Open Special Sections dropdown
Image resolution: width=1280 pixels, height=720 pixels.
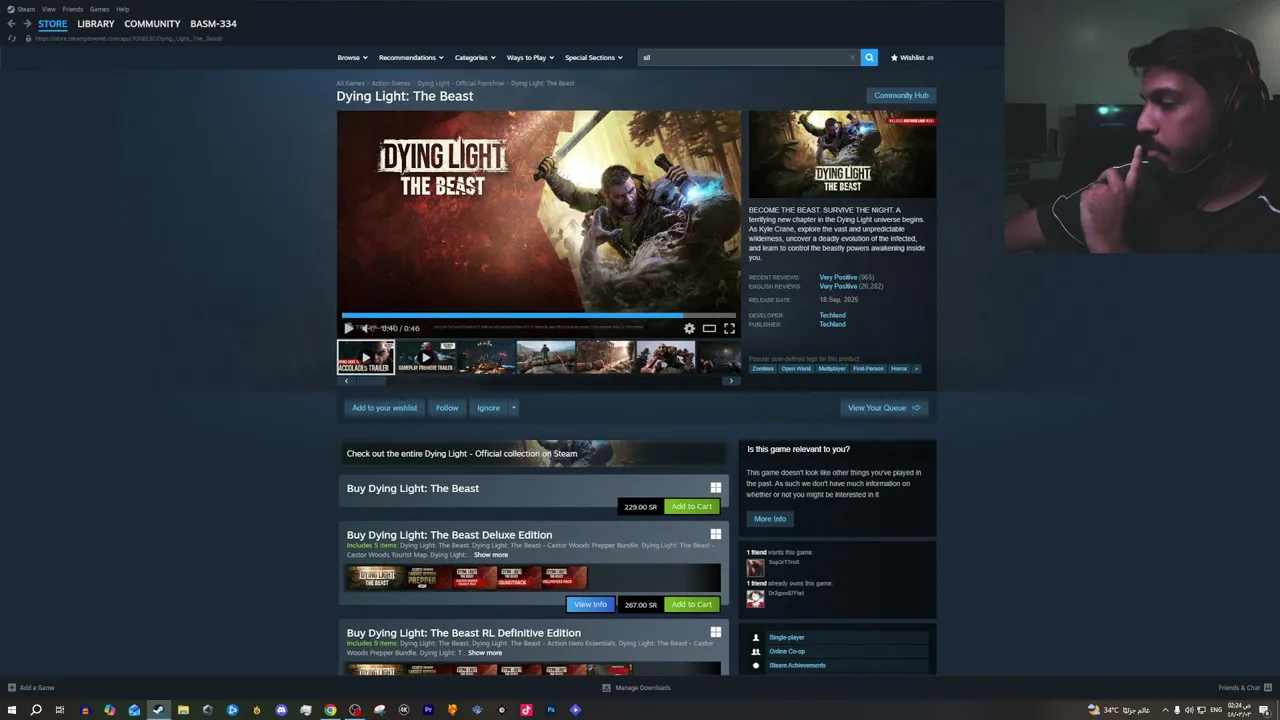(x=593, y=57)
